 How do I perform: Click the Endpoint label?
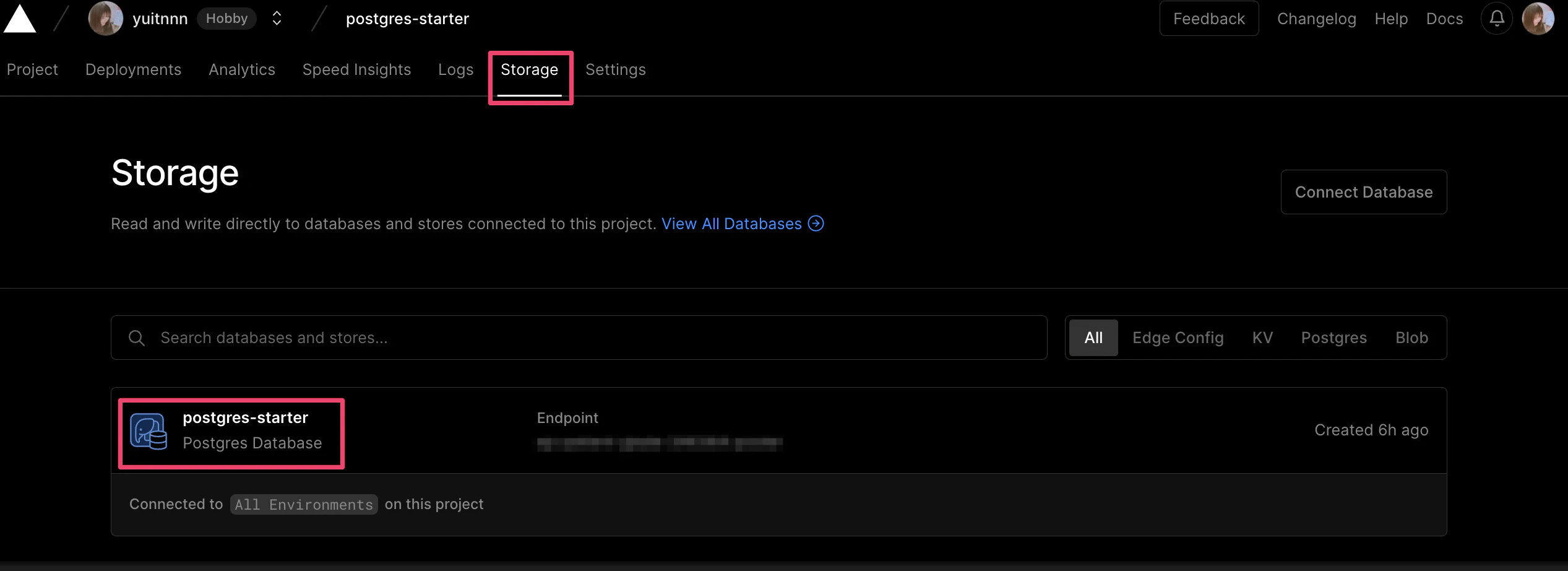(x=567, y=418)
